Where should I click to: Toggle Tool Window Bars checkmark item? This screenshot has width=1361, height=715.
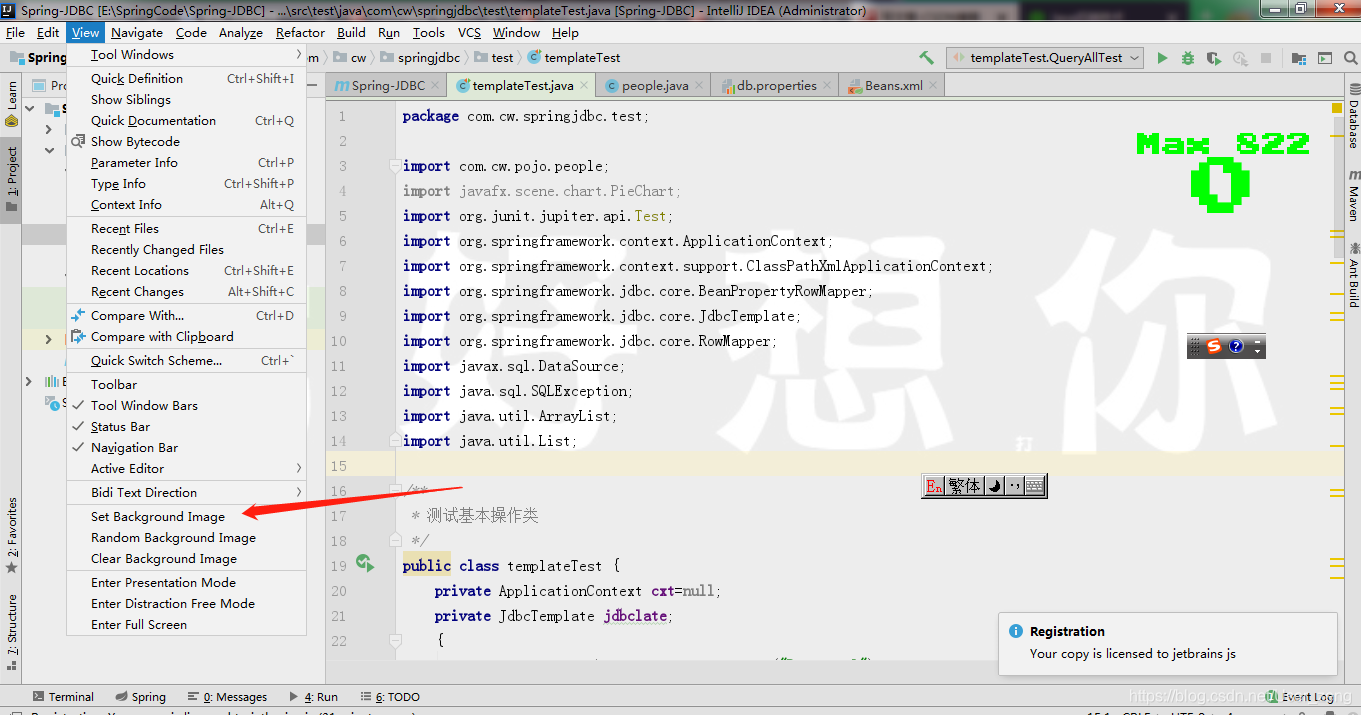click(186, 406)
